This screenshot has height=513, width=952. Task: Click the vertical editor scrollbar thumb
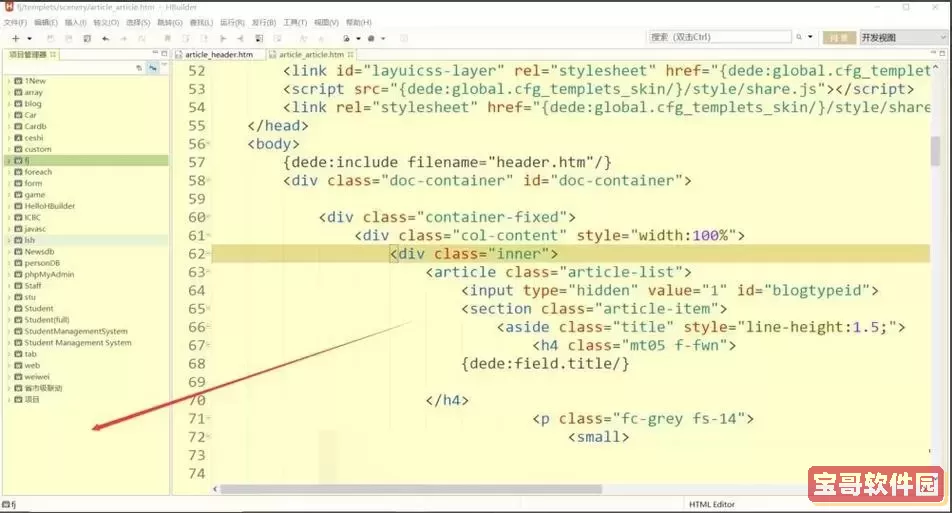click(936, 151)
